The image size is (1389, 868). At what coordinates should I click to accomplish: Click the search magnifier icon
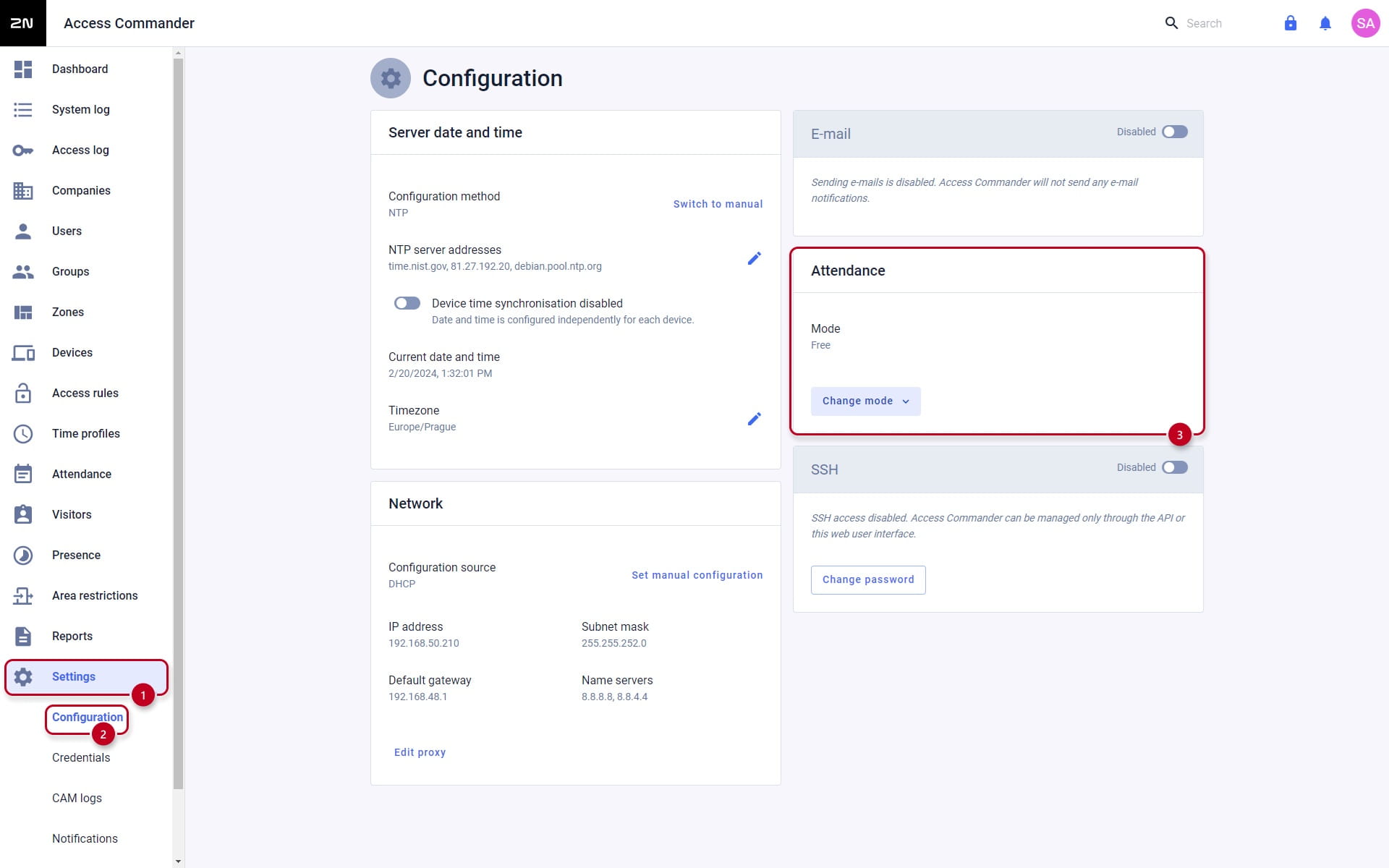[1171, 23]
